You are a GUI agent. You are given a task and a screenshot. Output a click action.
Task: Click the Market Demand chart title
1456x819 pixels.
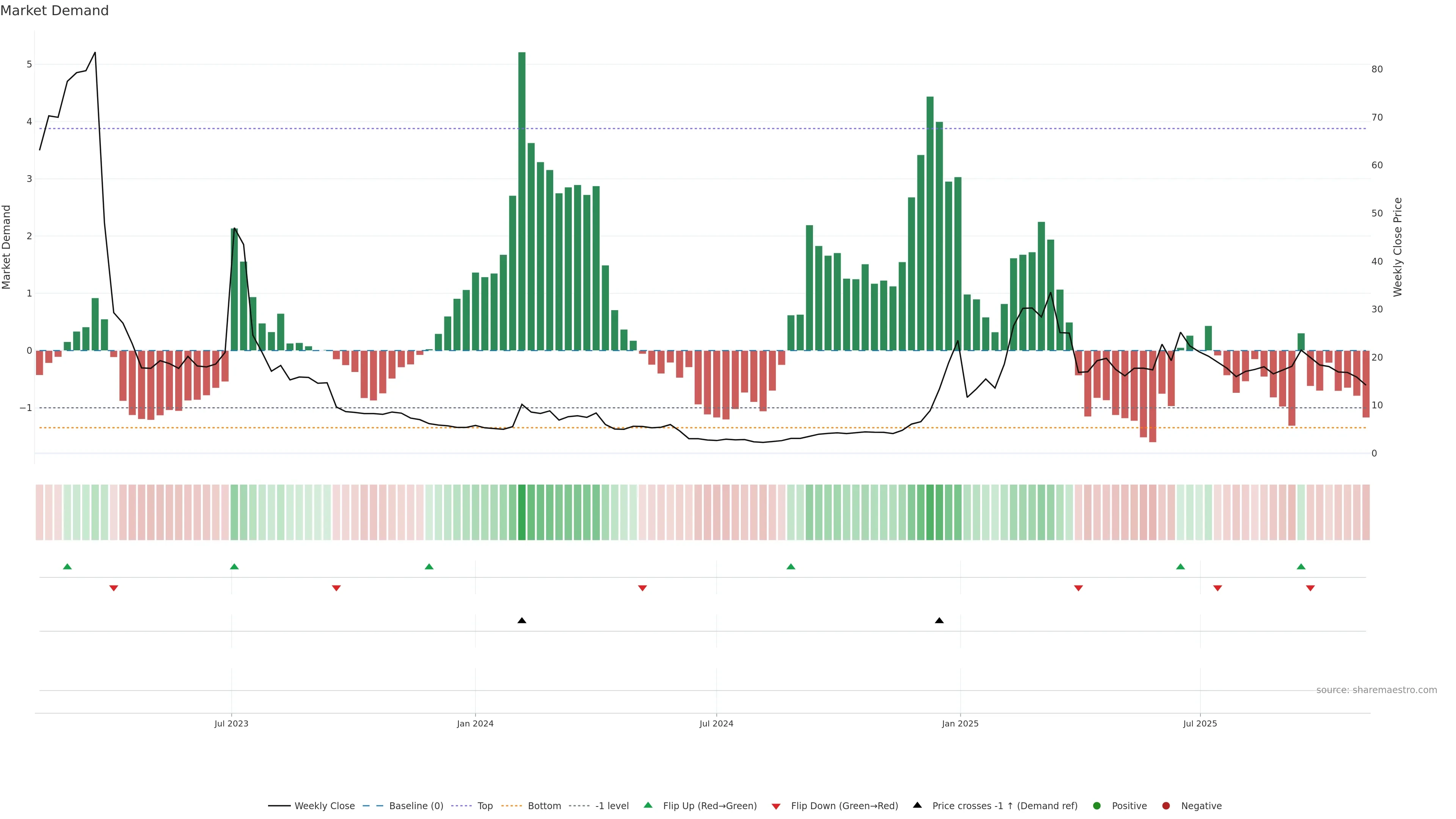point(54,11)
